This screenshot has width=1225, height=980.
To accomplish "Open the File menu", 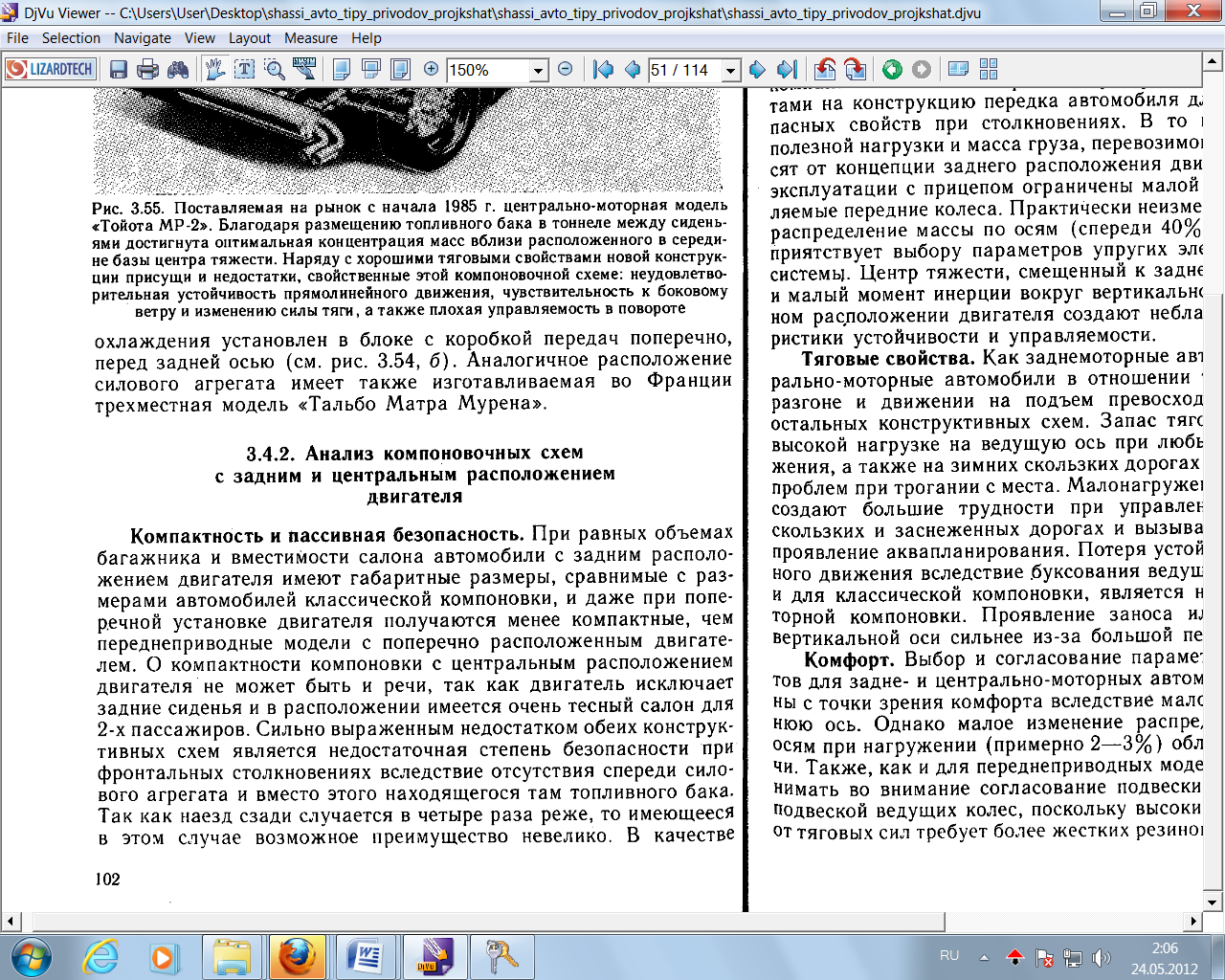I will coord(17,38).
